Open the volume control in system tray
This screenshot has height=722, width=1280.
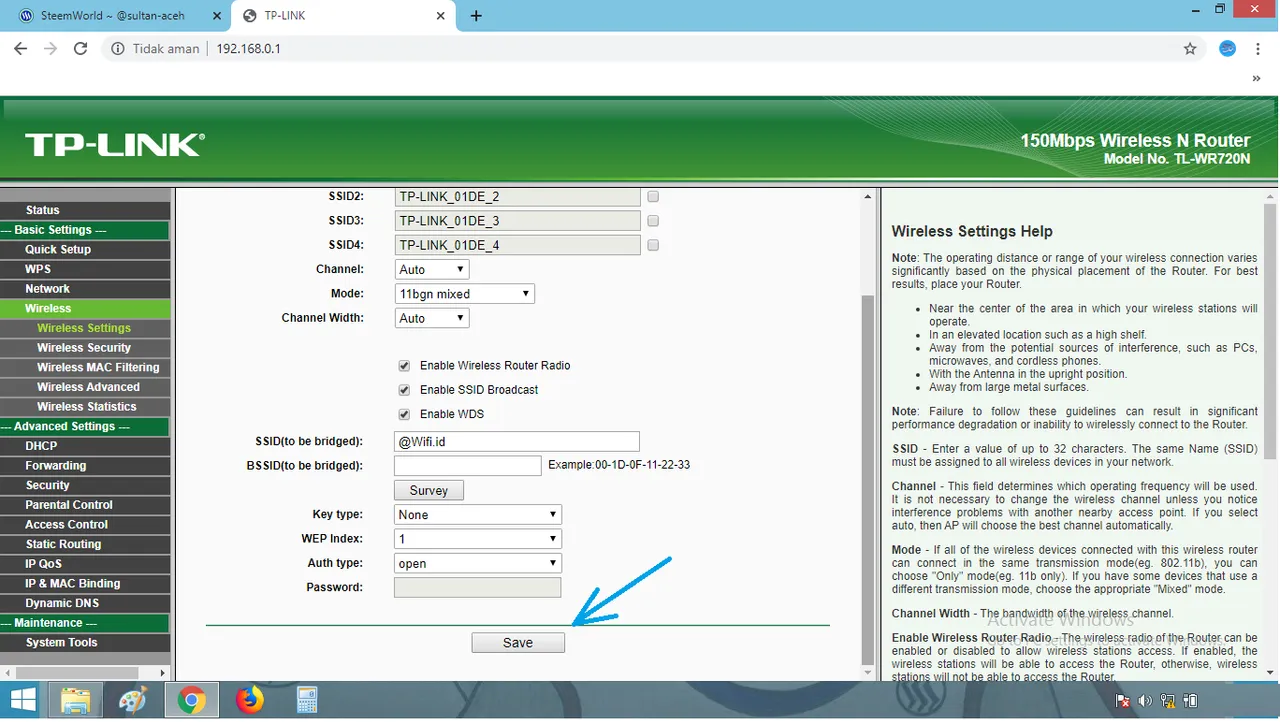click(1145, 701)
